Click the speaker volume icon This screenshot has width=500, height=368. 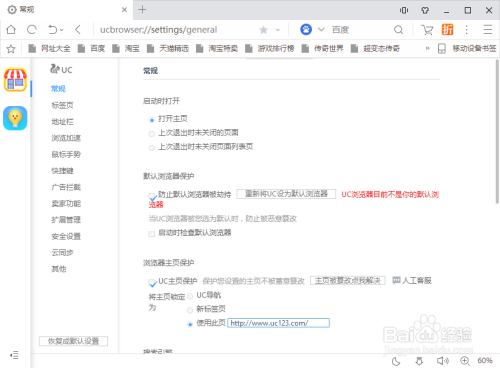[443, 361]
